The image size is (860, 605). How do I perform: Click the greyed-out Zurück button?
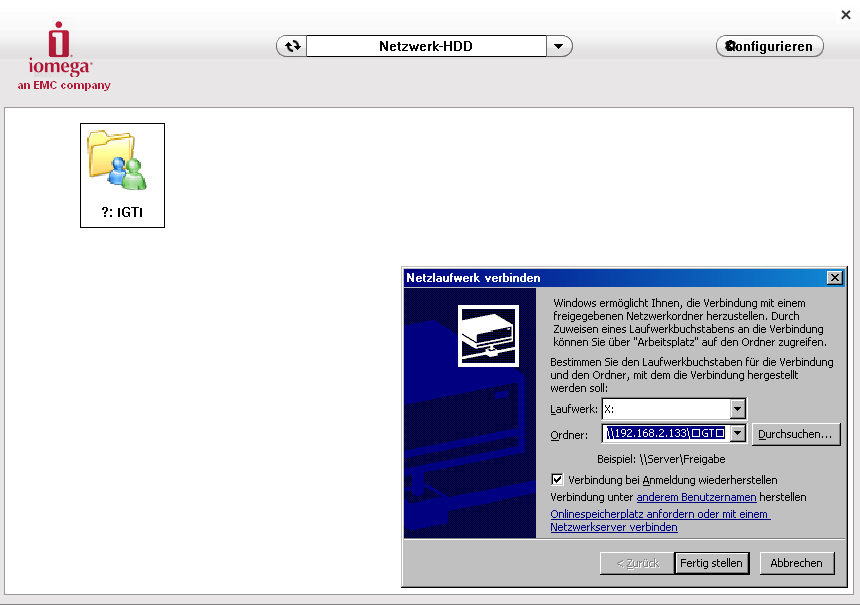[637, 563]
